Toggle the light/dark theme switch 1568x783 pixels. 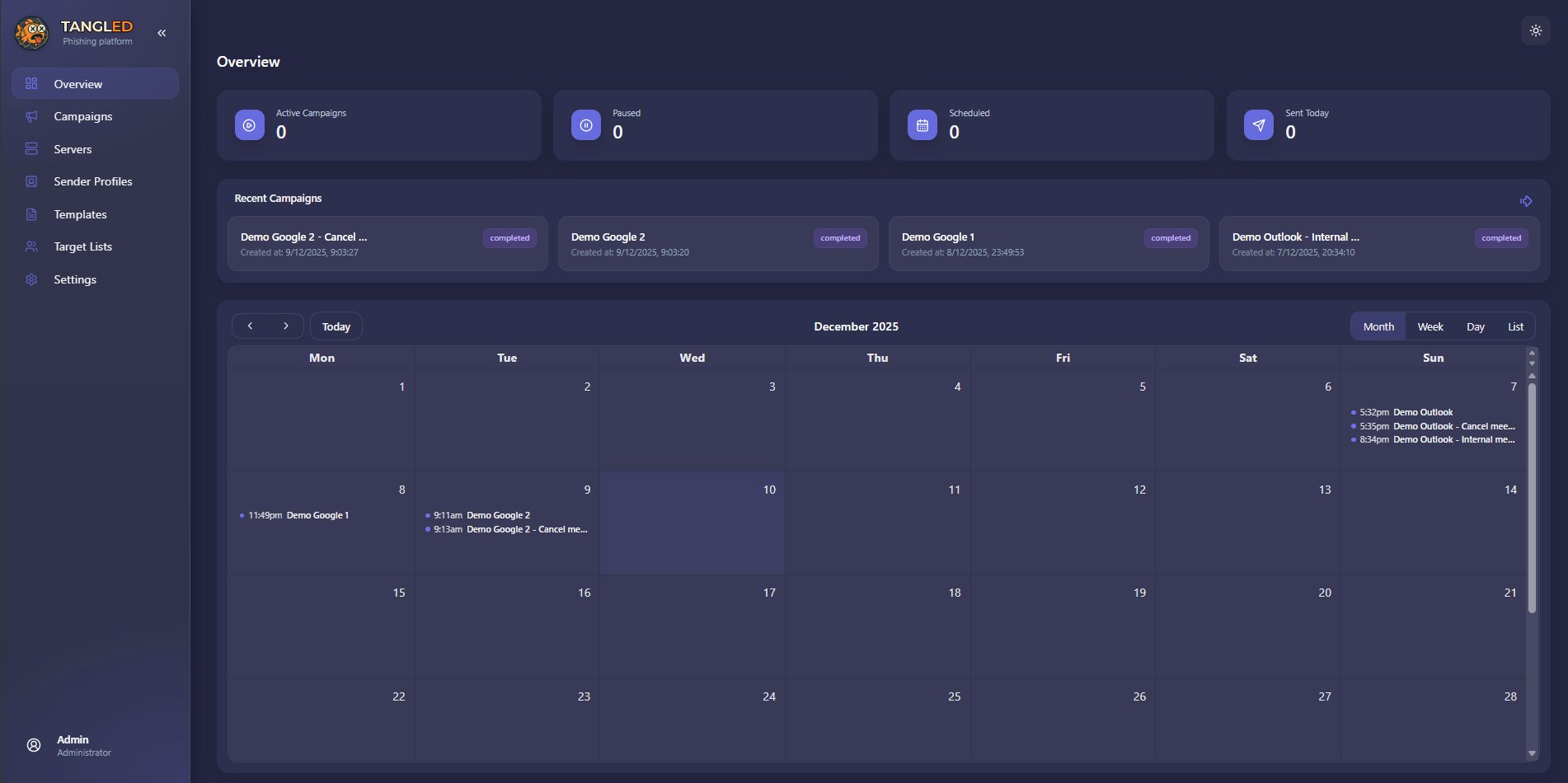1536,30
